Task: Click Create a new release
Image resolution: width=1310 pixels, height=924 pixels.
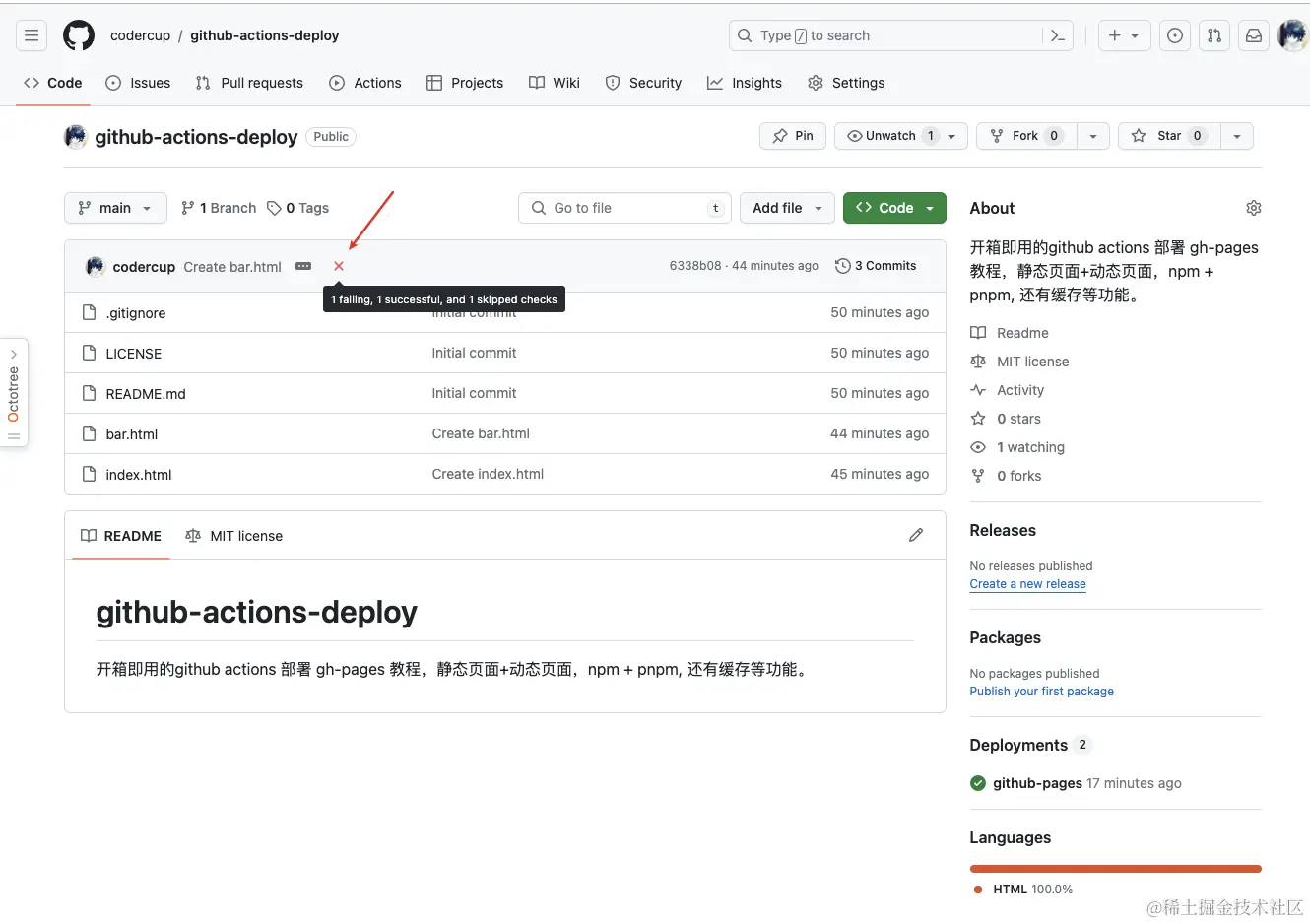Action: click(x=1027, y=584)
